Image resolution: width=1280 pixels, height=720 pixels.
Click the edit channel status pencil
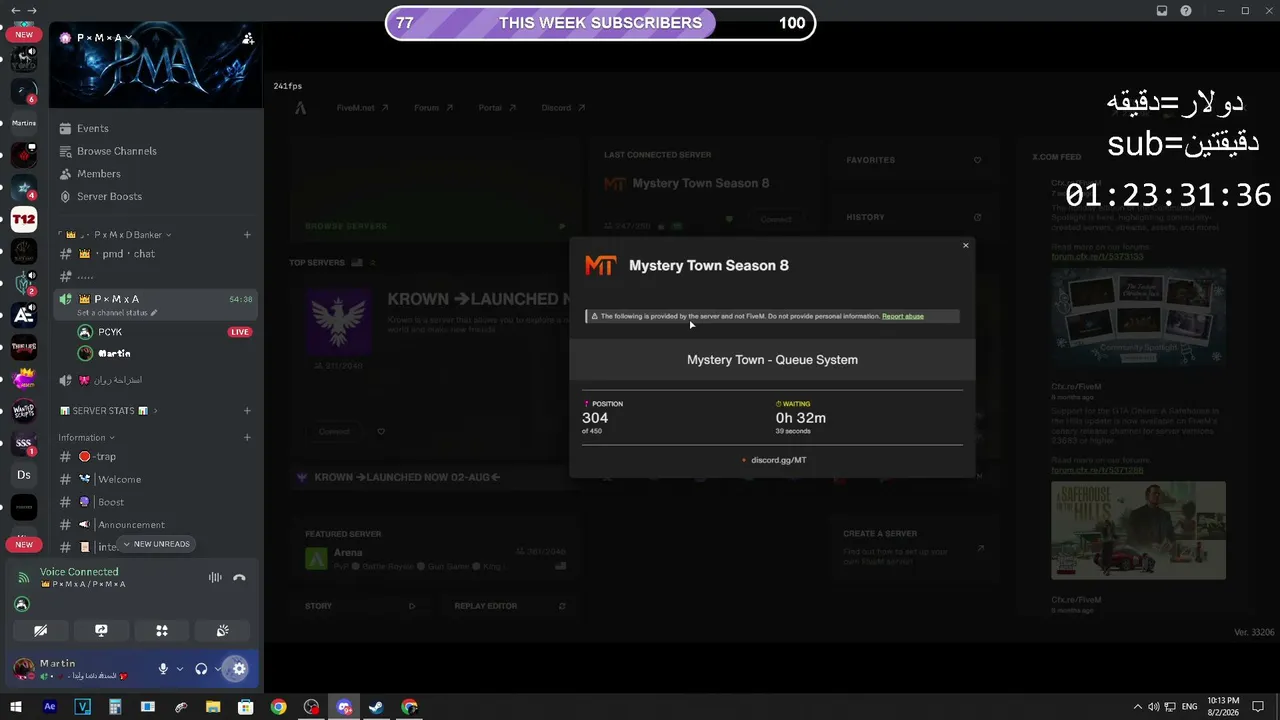click(x=154, y=313)
